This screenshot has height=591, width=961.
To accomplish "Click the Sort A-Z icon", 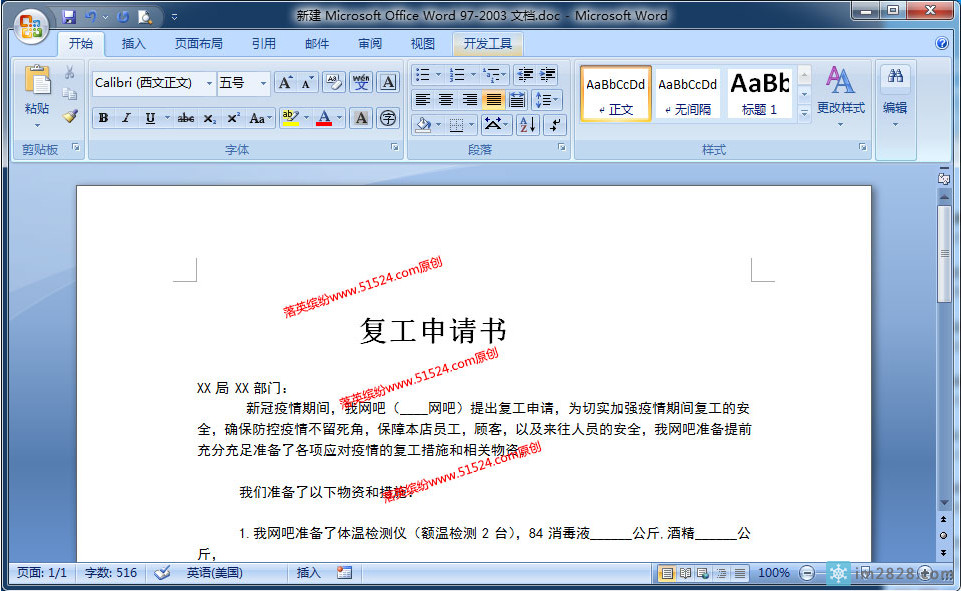I will pos(527,124).
